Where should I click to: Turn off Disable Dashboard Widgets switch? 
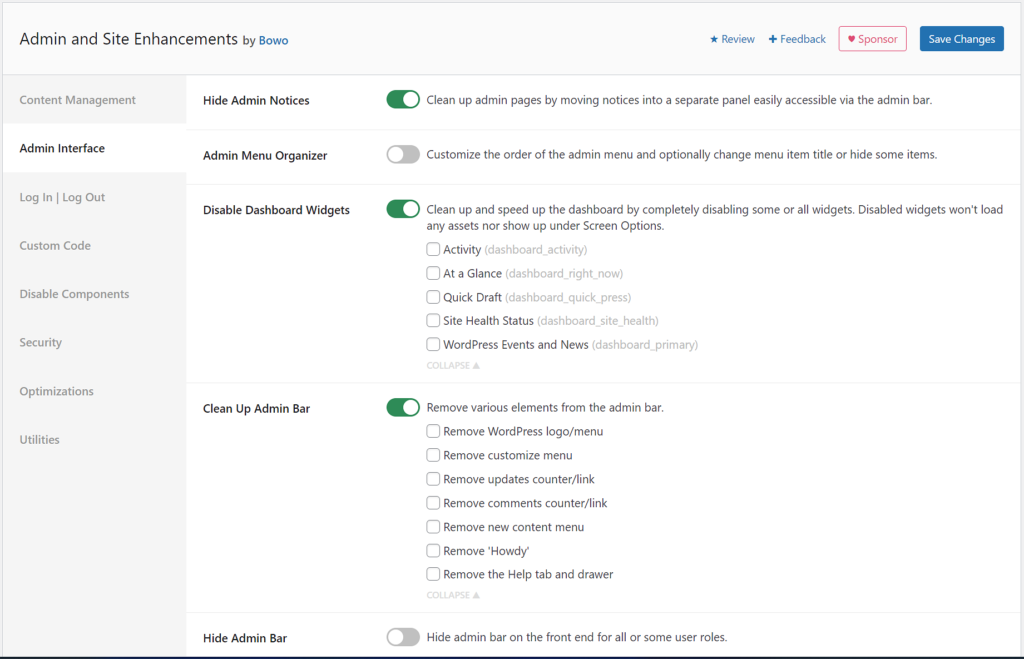point(403,209)
